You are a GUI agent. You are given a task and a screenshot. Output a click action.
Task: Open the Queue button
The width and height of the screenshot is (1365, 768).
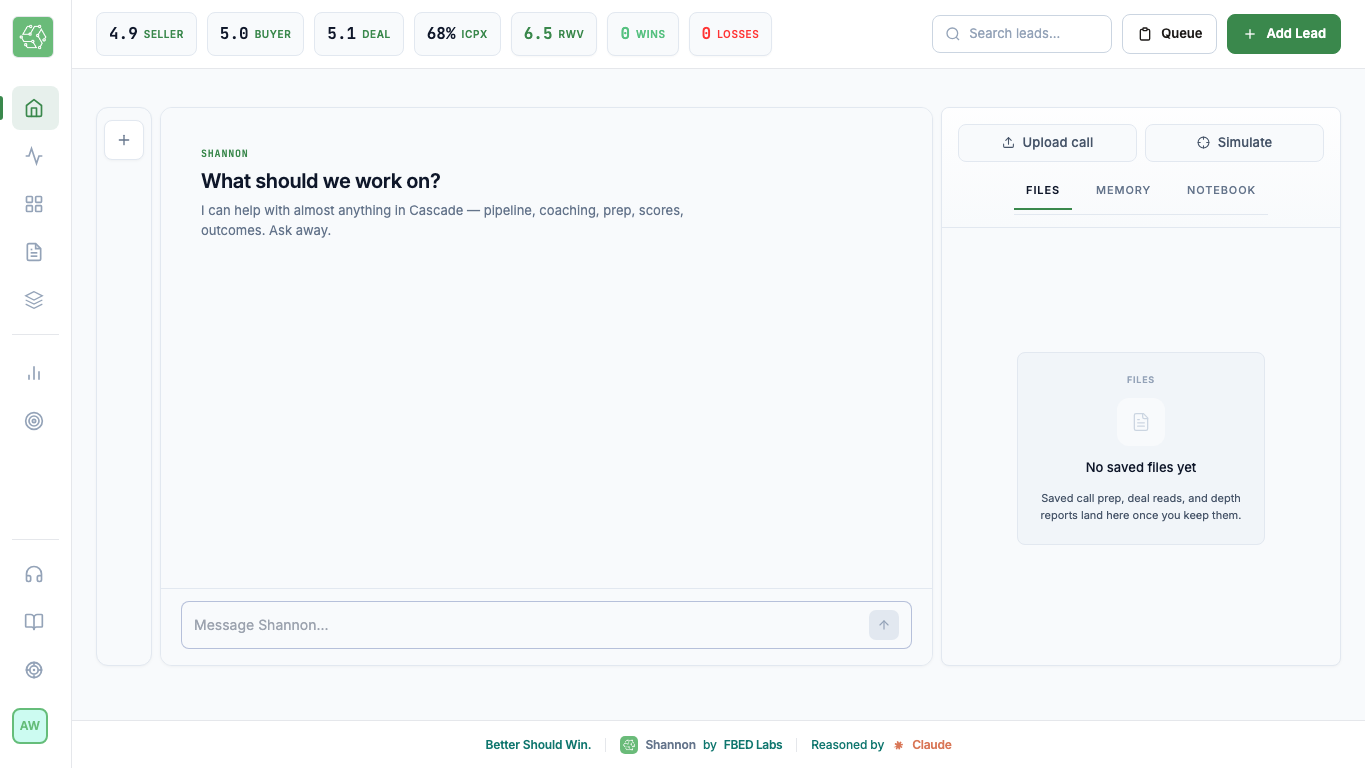tap(1169, 34)
